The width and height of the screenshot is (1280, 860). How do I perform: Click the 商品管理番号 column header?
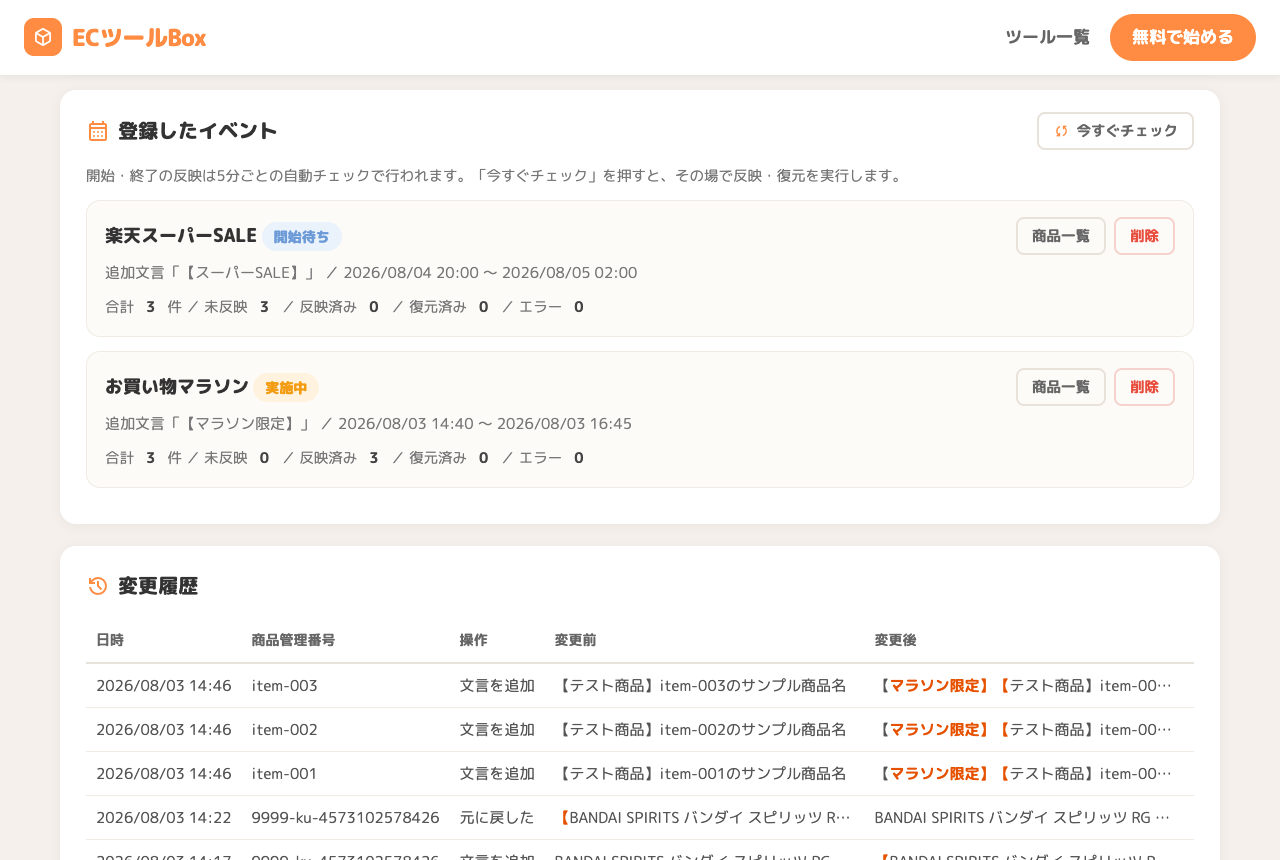pos(293,640)
